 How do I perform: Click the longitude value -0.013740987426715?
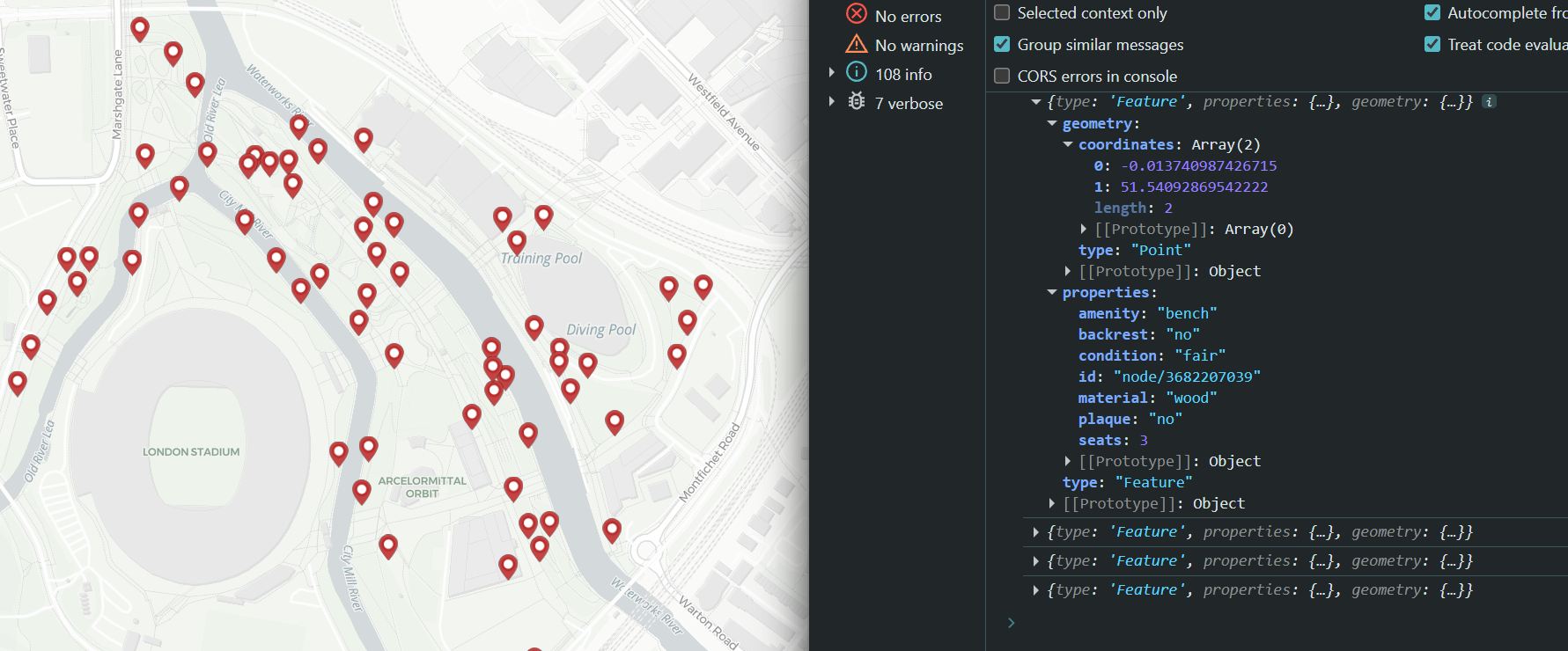point(1198,166)
